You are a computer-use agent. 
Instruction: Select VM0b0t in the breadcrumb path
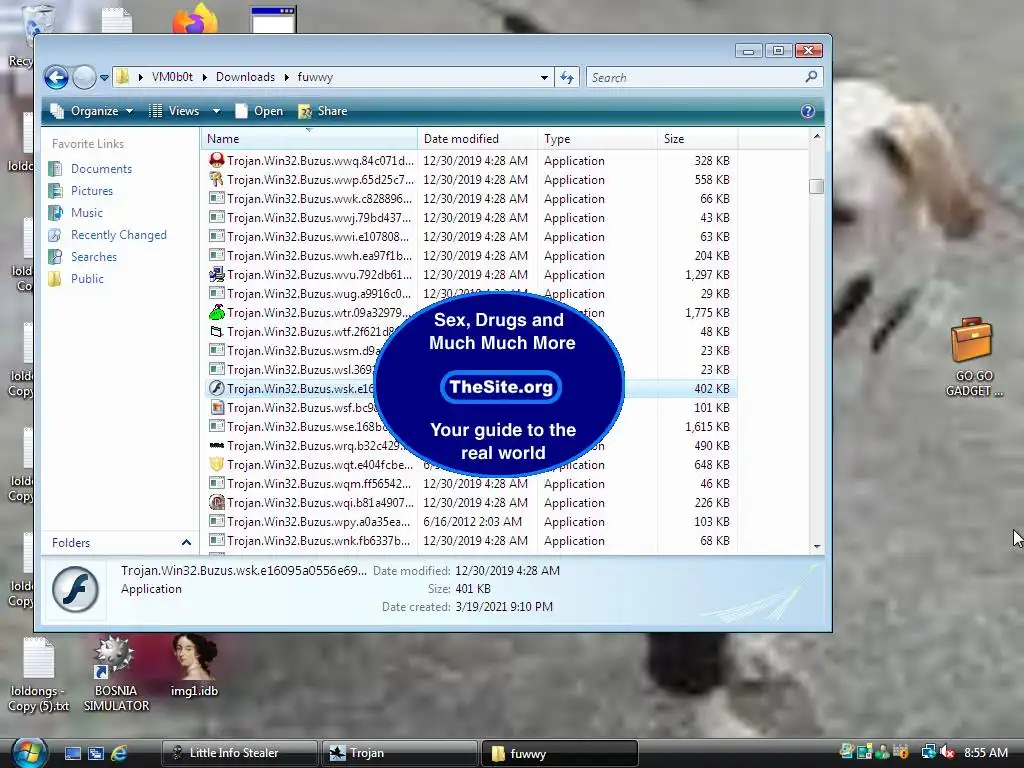172,77
